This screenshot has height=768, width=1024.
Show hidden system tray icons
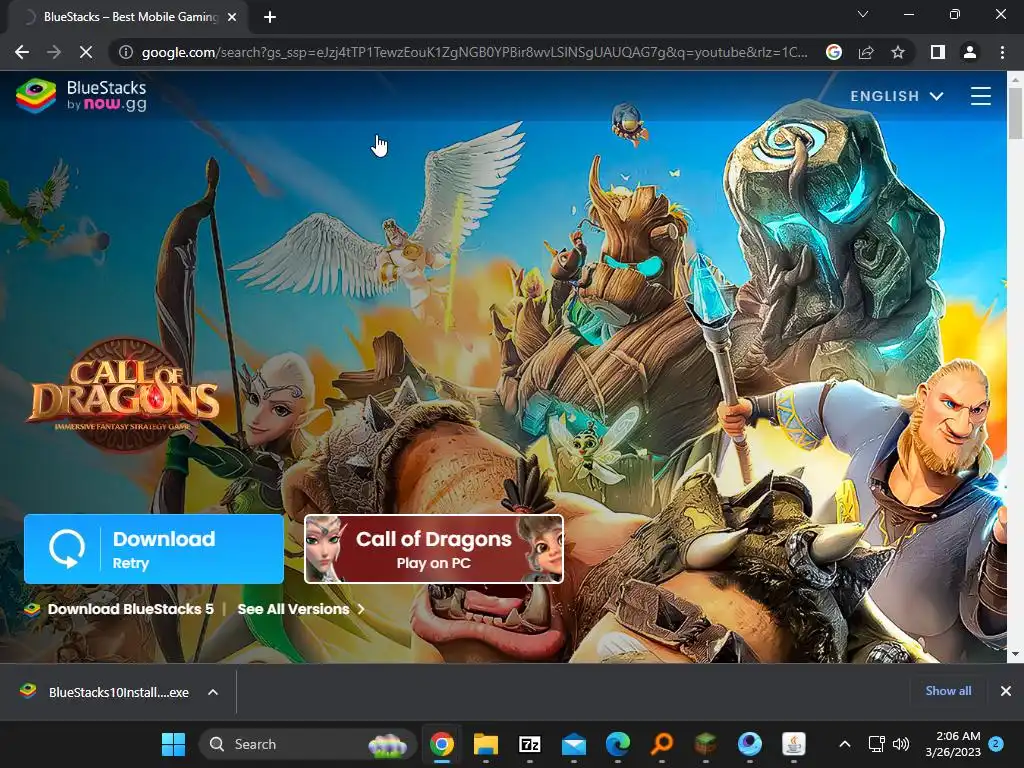click(x=844, y=744)
